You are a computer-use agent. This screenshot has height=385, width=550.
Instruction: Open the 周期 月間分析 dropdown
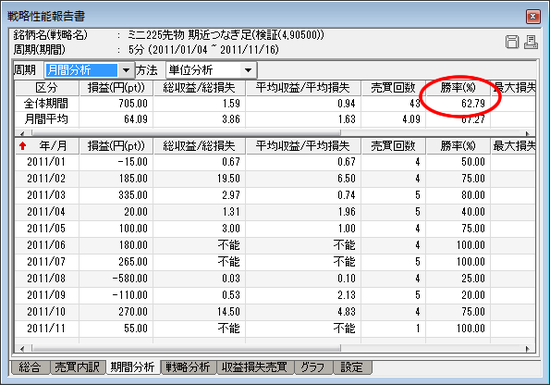pyautogui.click(x=126, y=70)
